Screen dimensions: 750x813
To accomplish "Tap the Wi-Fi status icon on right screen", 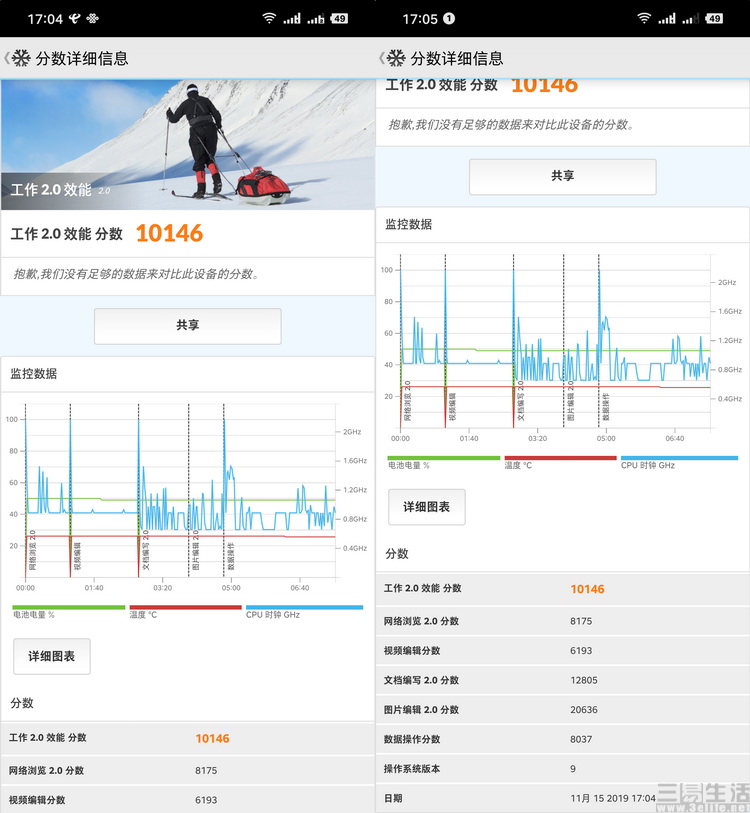I will (644, 19).
